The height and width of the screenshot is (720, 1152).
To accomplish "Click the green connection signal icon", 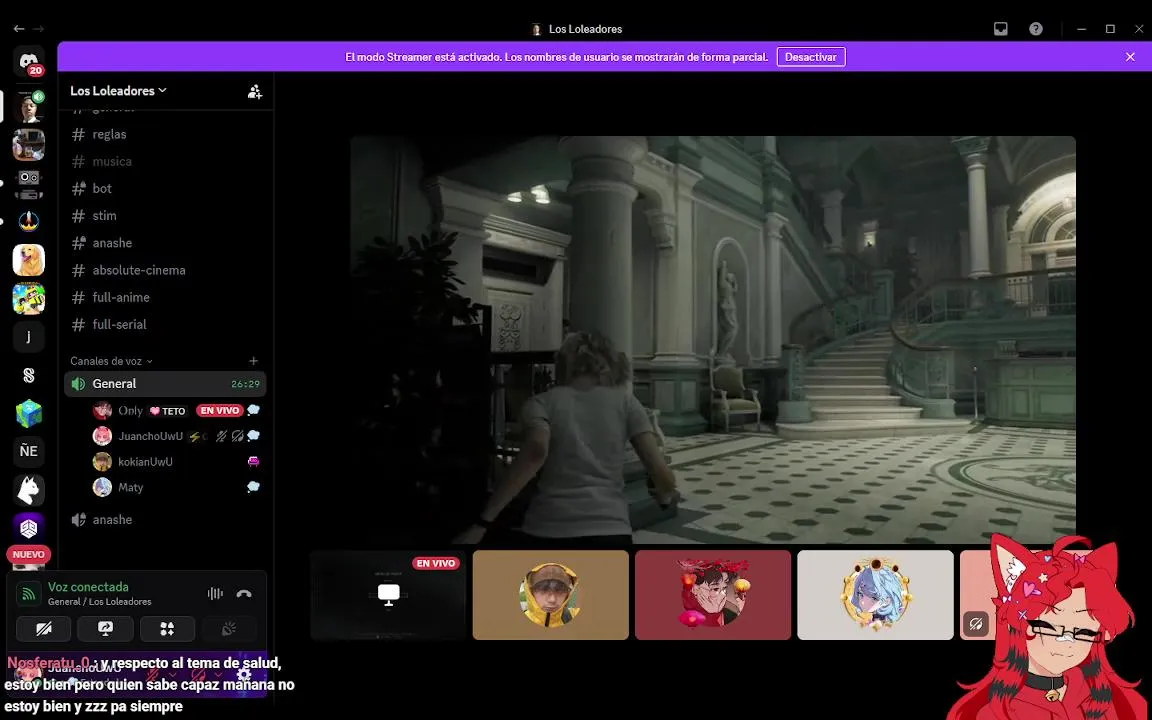I will pos(29,594).
